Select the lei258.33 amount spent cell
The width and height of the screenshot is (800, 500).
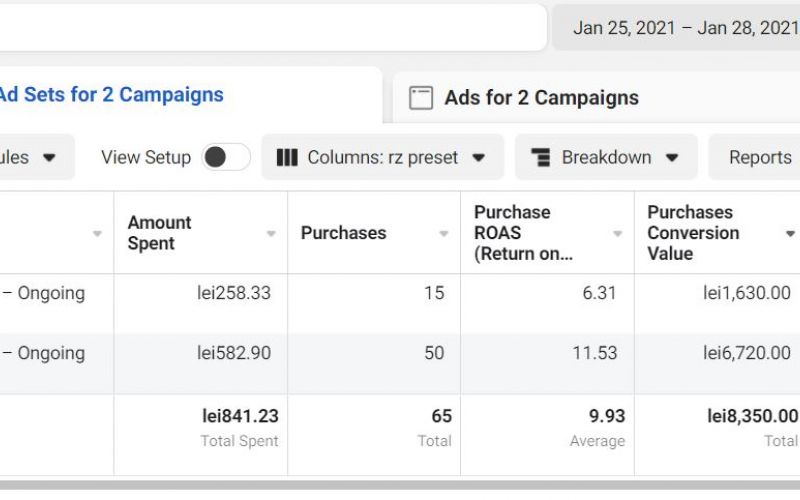(234, 294)
